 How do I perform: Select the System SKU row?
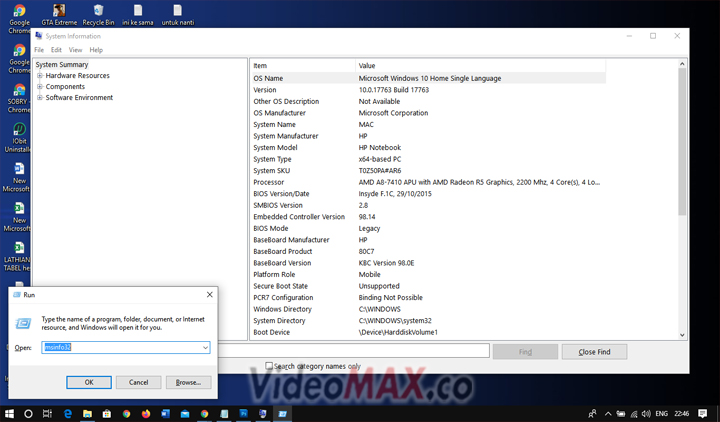click(428, 171)
